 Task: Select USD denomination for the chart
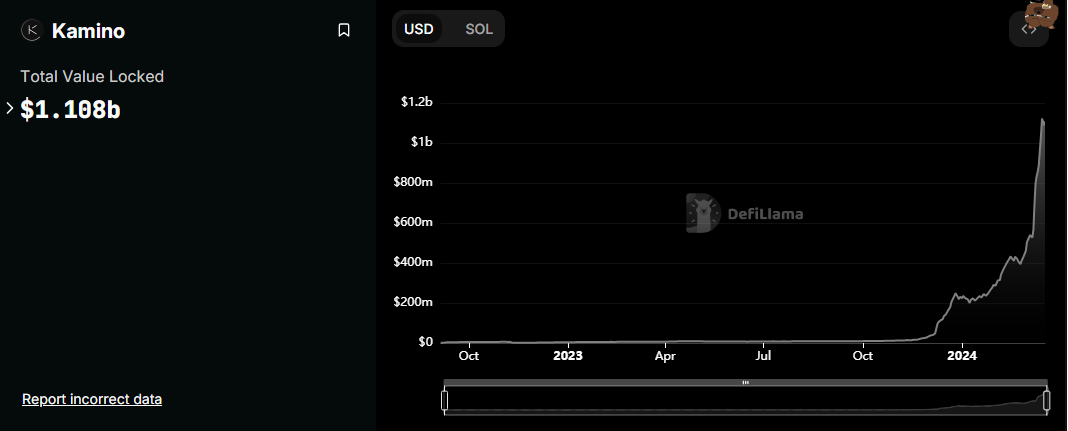click(x=418, y=29)
